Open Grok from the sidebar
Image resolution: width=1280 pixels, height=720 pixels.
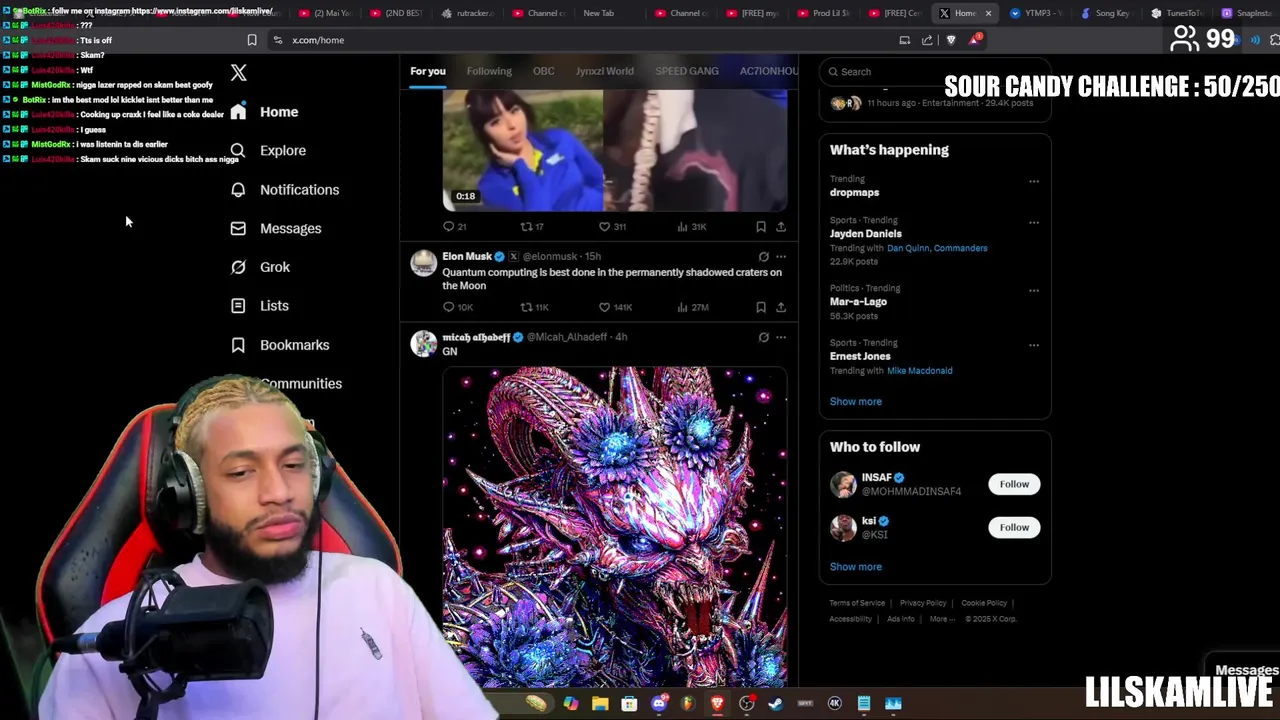coord(260,267)
